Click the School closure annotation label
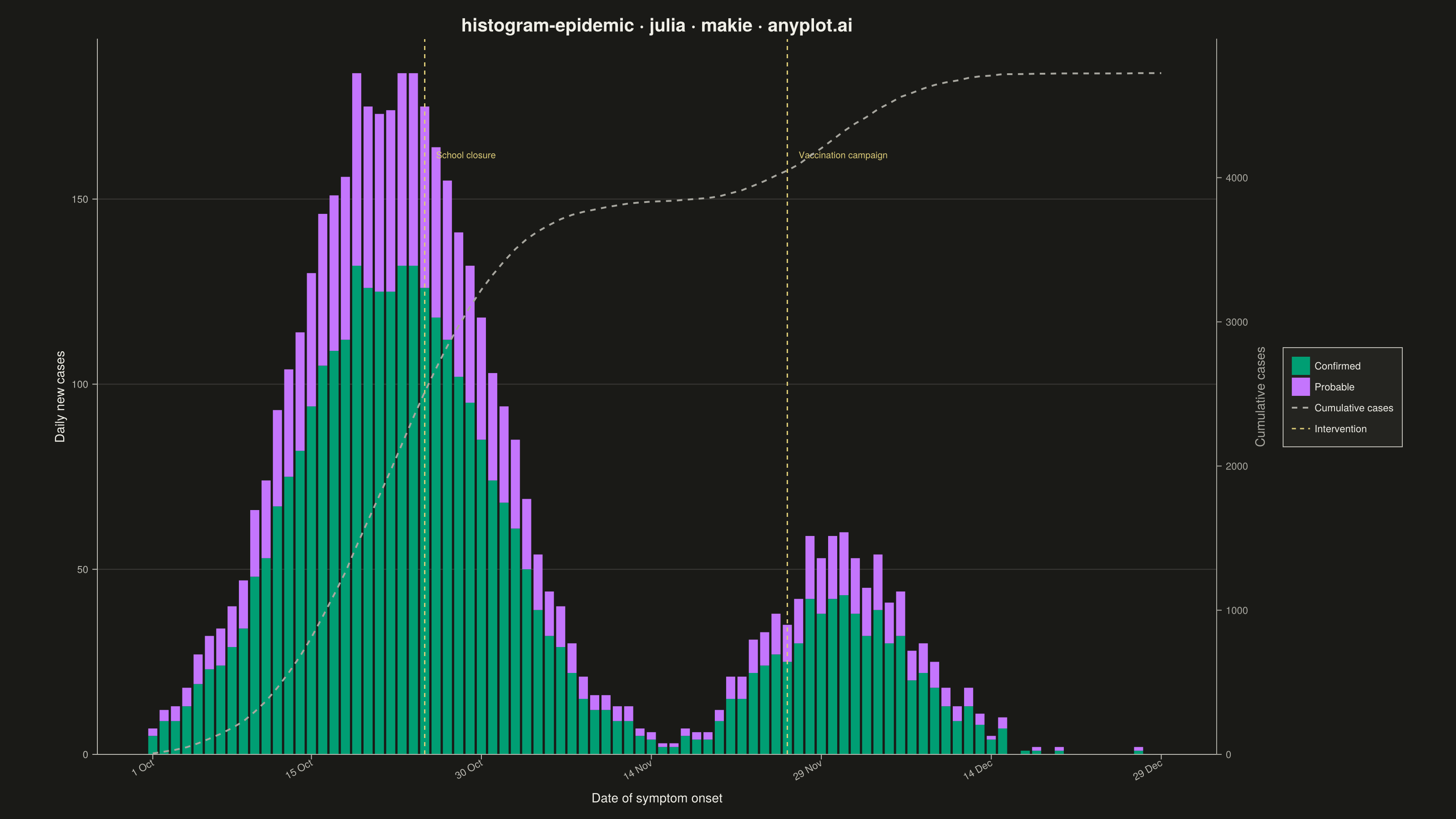 pyautogui.click(x=466, y=156)
